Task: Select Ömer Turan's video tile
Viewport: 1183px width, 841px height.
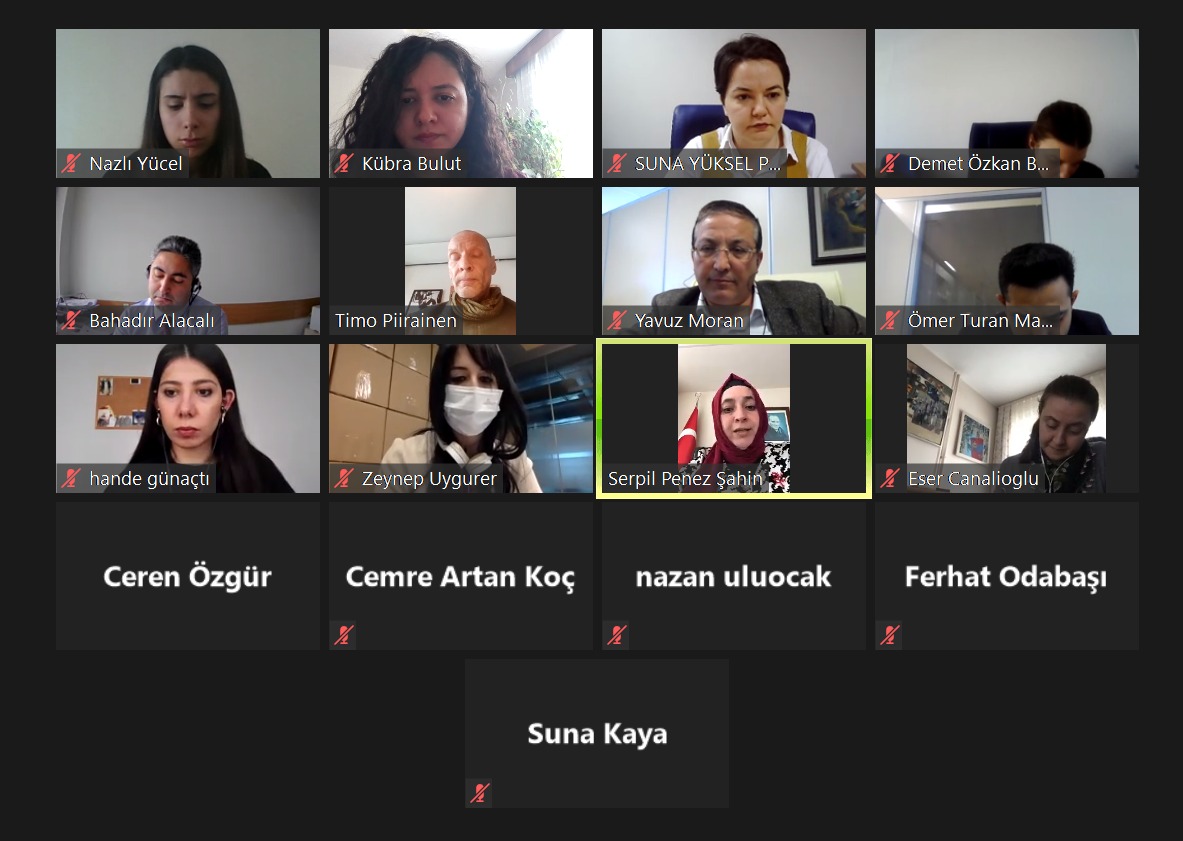Action: point(1006,261)
